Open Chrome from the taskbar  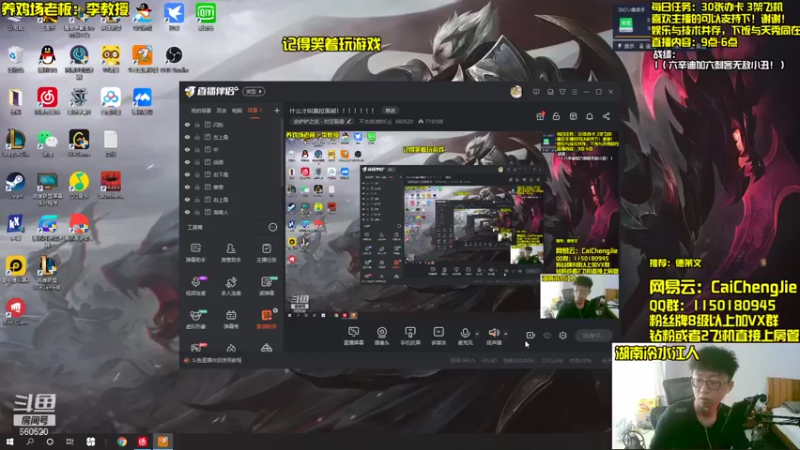(122, 441)
